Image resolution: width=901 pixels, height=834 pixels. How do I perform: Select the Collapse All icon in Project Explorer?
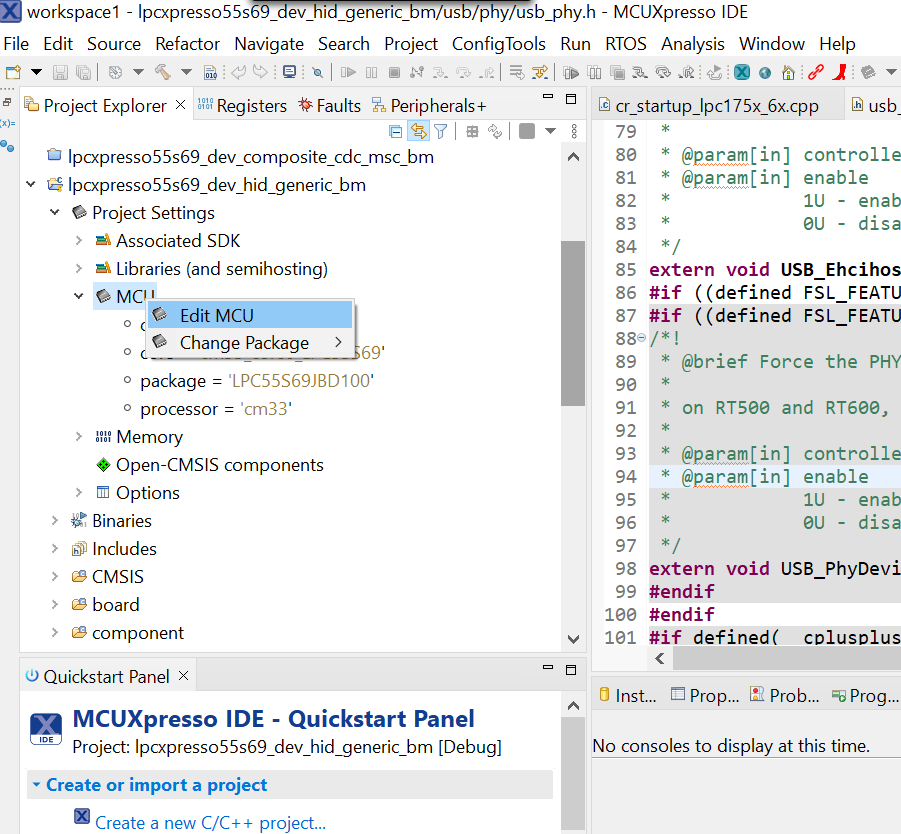tap(395, 131)
